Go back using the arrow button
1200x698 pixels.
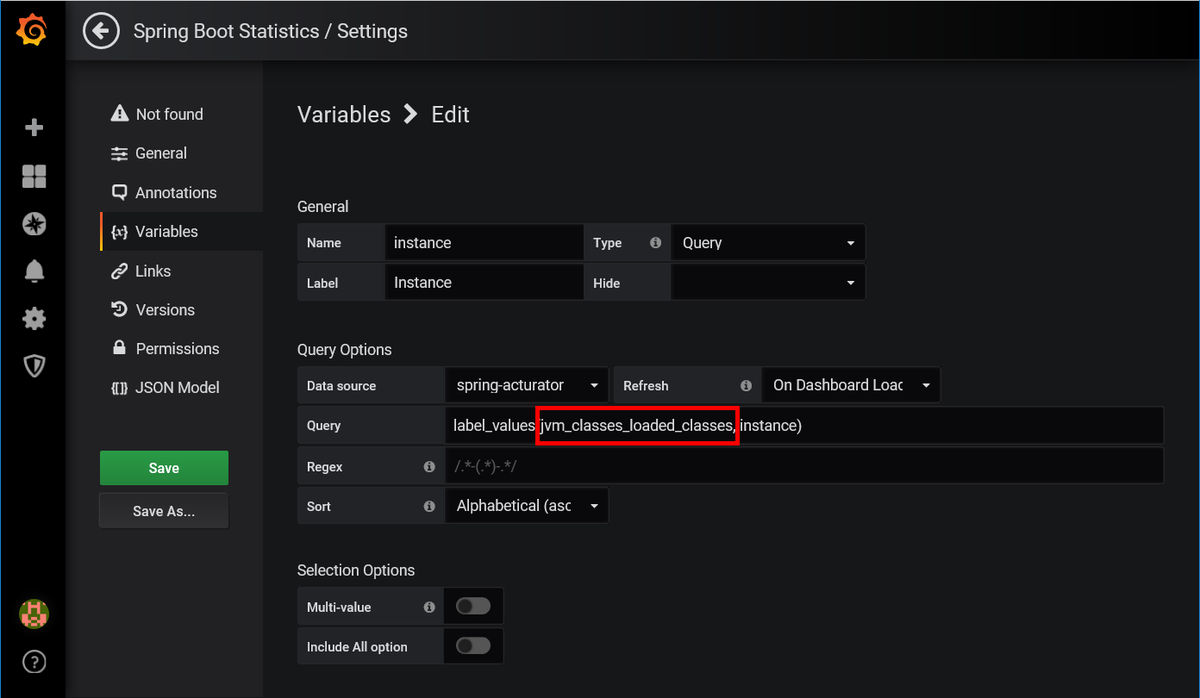pos(100,31)
